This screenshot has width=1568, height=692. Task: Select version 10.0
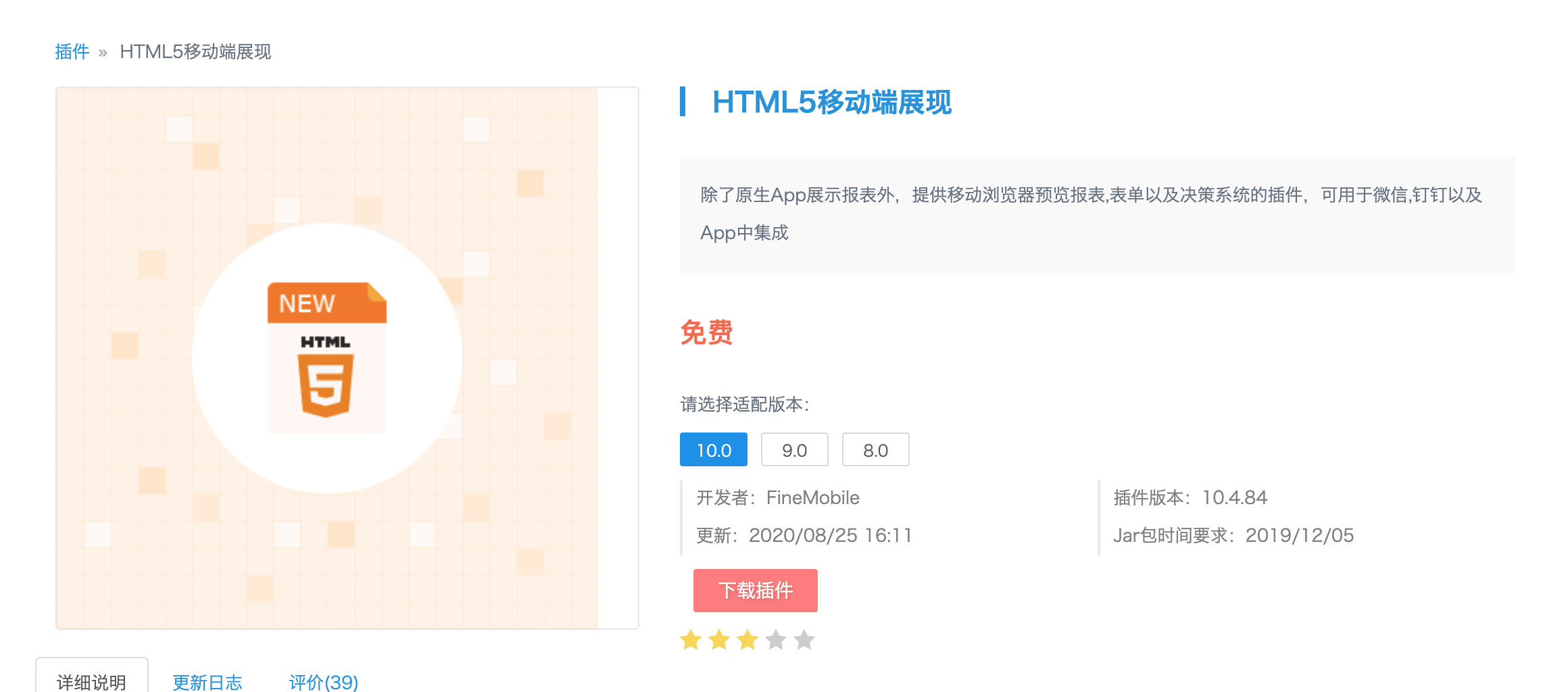pos(714,449)
